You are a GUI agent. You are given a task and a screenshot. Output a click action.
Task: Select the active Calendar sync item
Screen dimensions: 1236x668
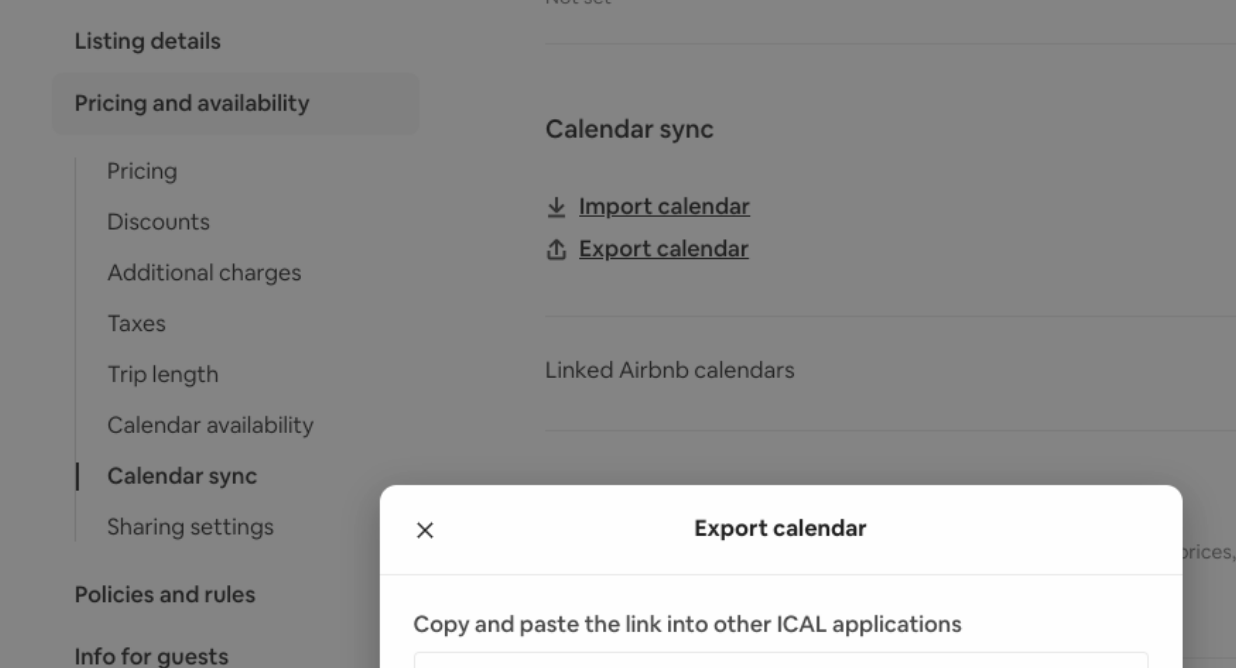(x=182, y=476)
